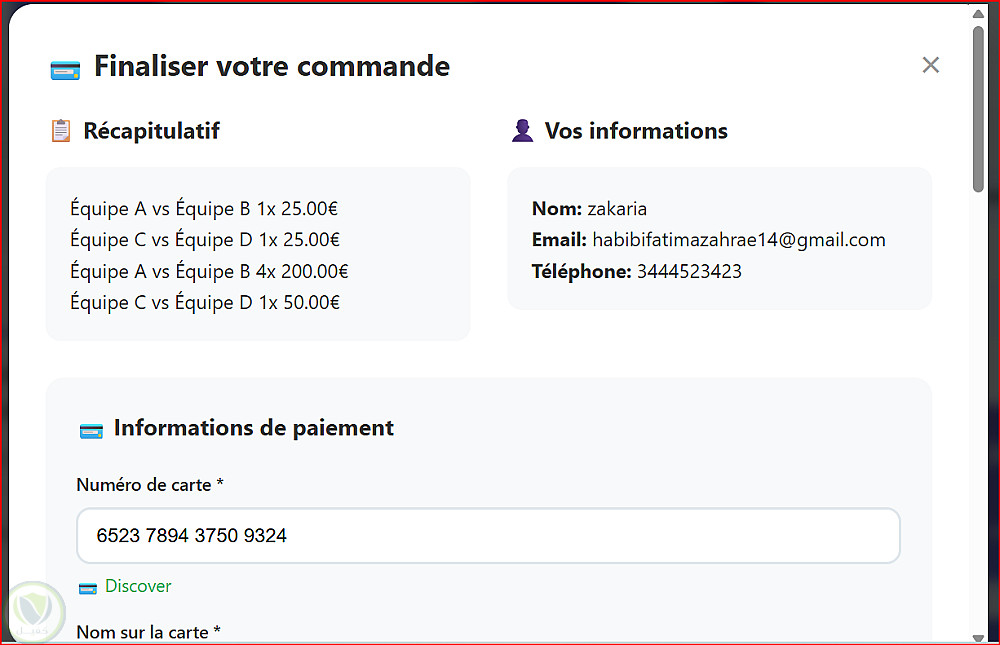The image size is (1000, 645).
Task: Focus the Numéro de carte input field
Action: point(488,536)
